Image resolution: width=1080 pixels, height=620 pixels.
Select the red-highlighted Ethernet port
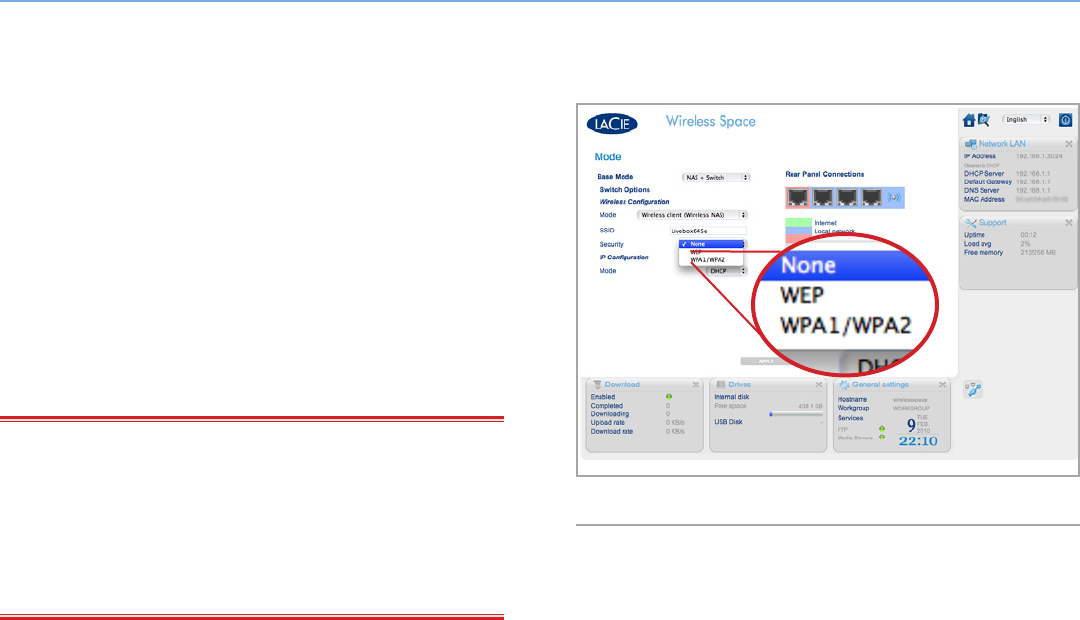[798, 198]
